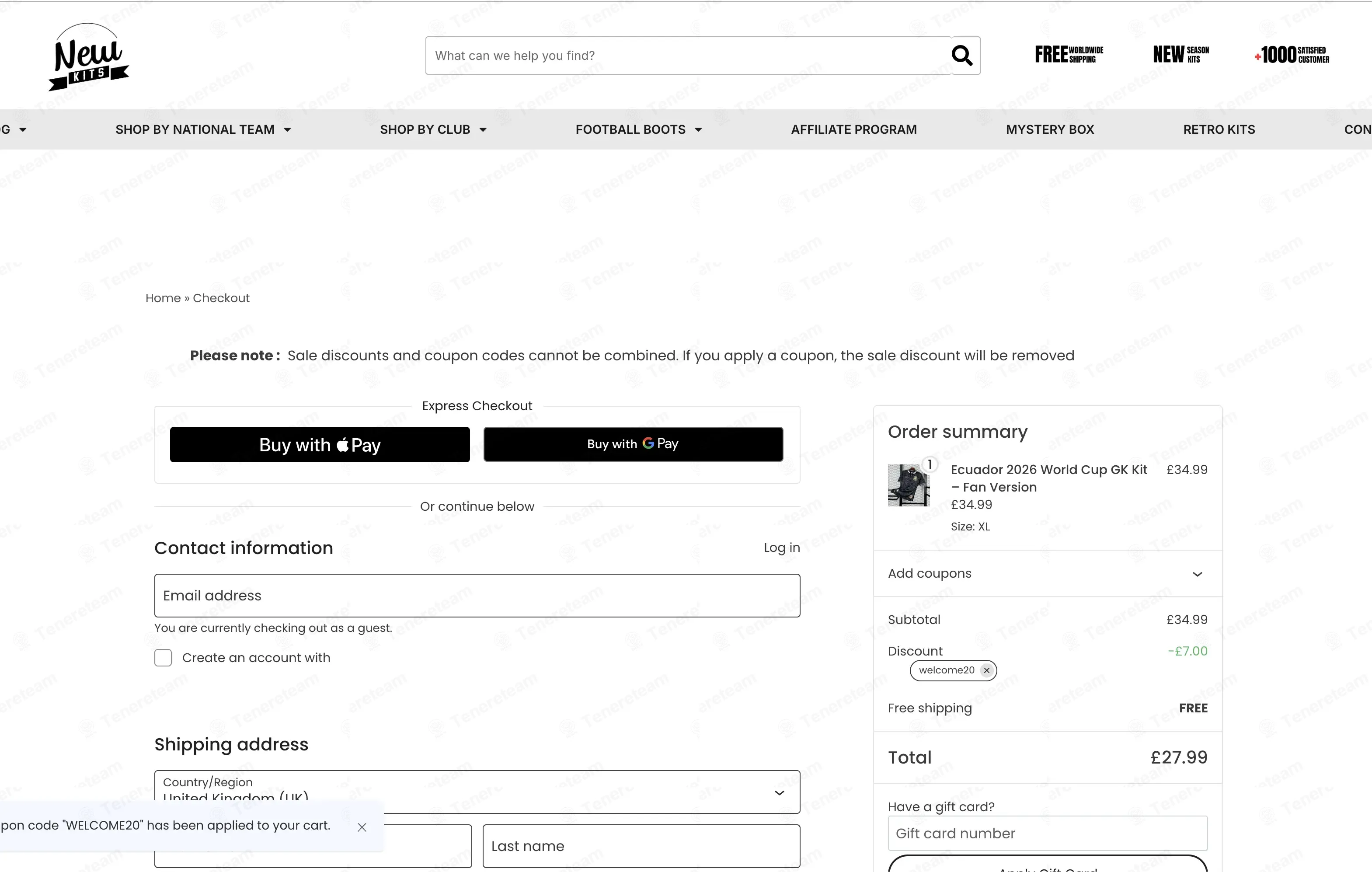
Task: Click the -£7.00 discount value
Action: [1187, 651]
